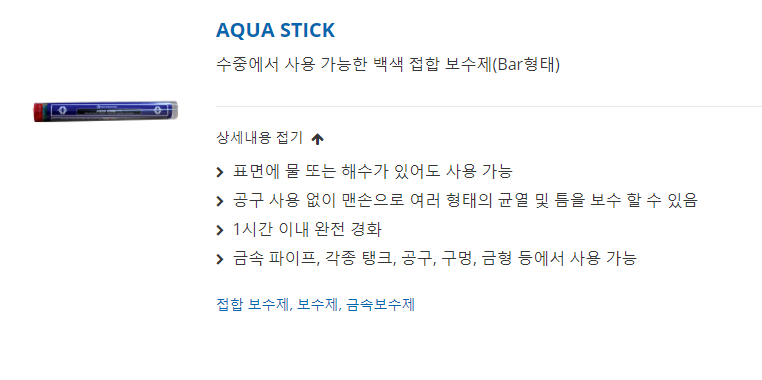This screenshot has width=762, height=380.
Task: Click chevron bullet before 금속 파이프 line
Action: [220, 259]
